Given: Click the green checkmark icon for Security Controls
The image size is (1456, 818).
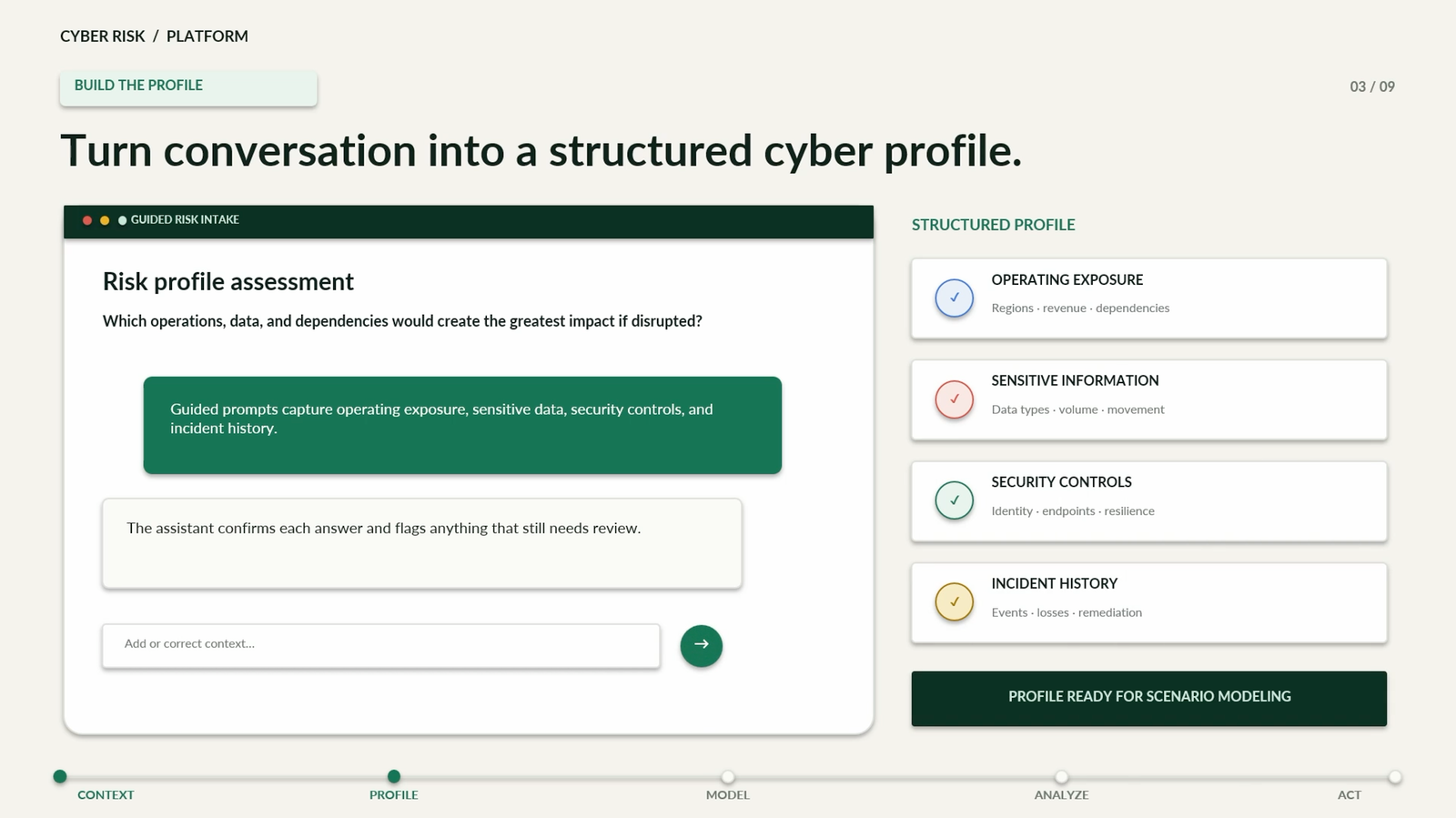Looking at the screenshot, I should point(954,500).
